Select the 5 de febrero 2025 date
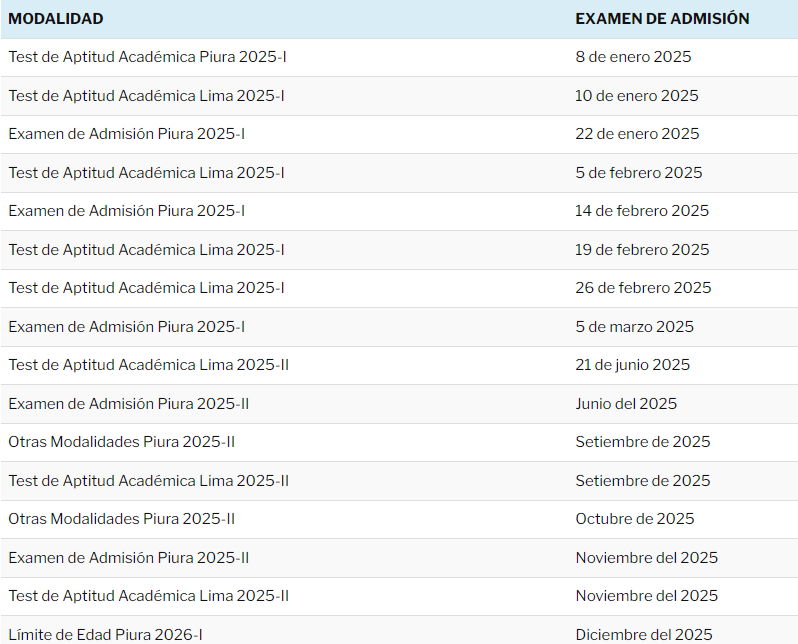798x644 pixels. [639, 173]
